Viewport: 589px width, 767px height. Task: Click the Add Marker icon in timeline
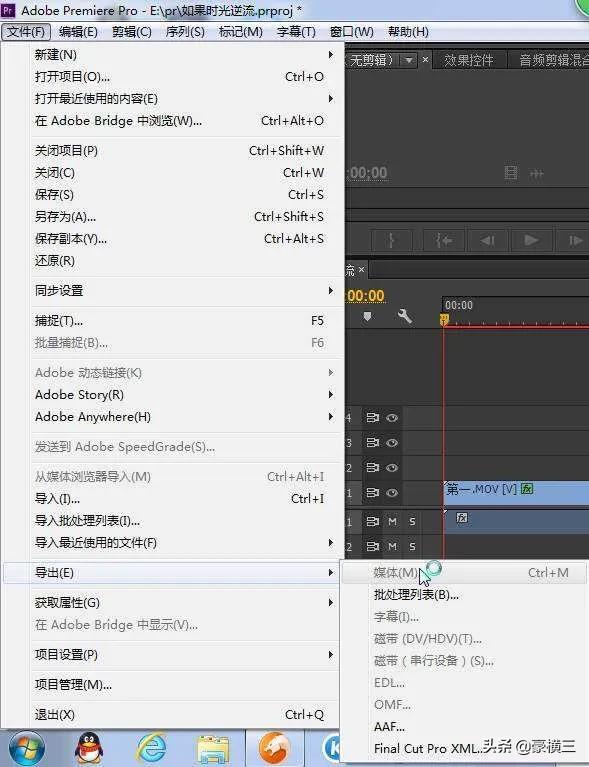[367, 316]
